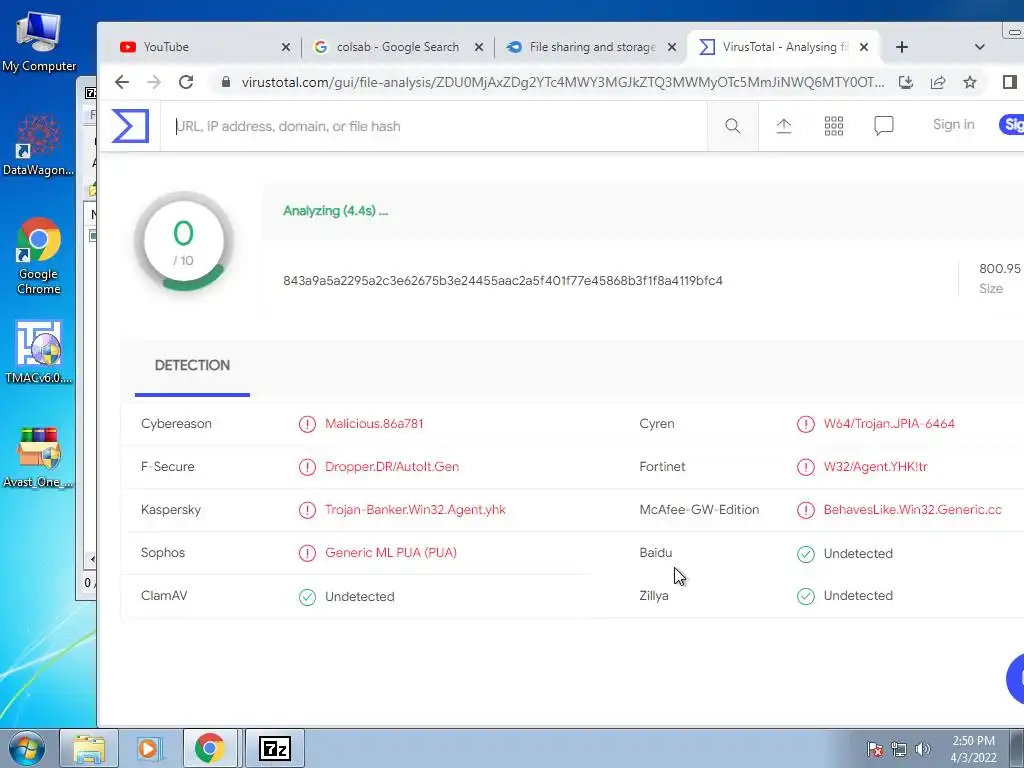The image size is (1024, 768).
Task: Click the Analyzing (4.4s) status text
Action: point(335,211)
